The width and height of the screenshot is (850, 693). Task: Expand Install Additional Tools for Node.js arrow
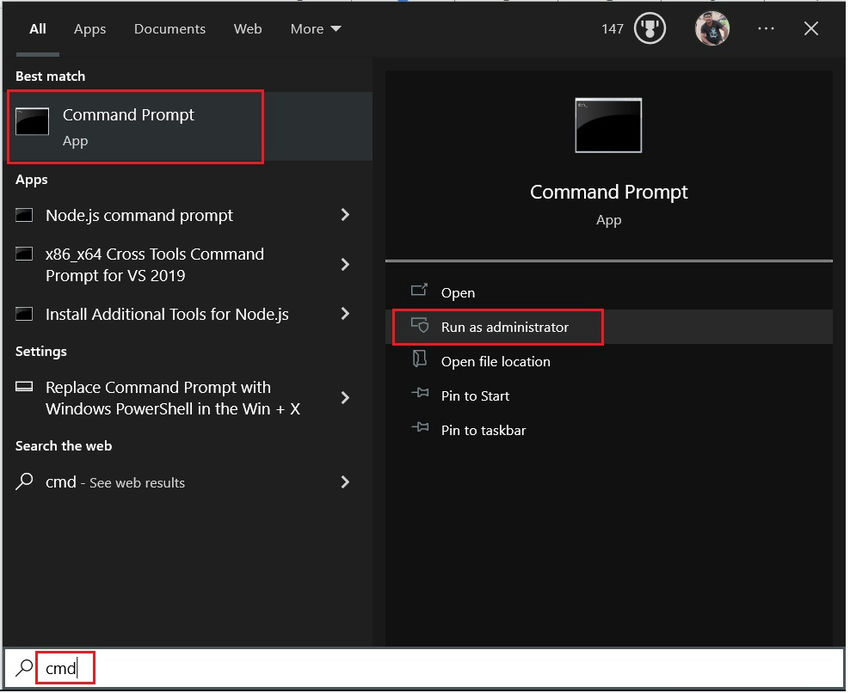pyautogui.click(x=347, y=315)
